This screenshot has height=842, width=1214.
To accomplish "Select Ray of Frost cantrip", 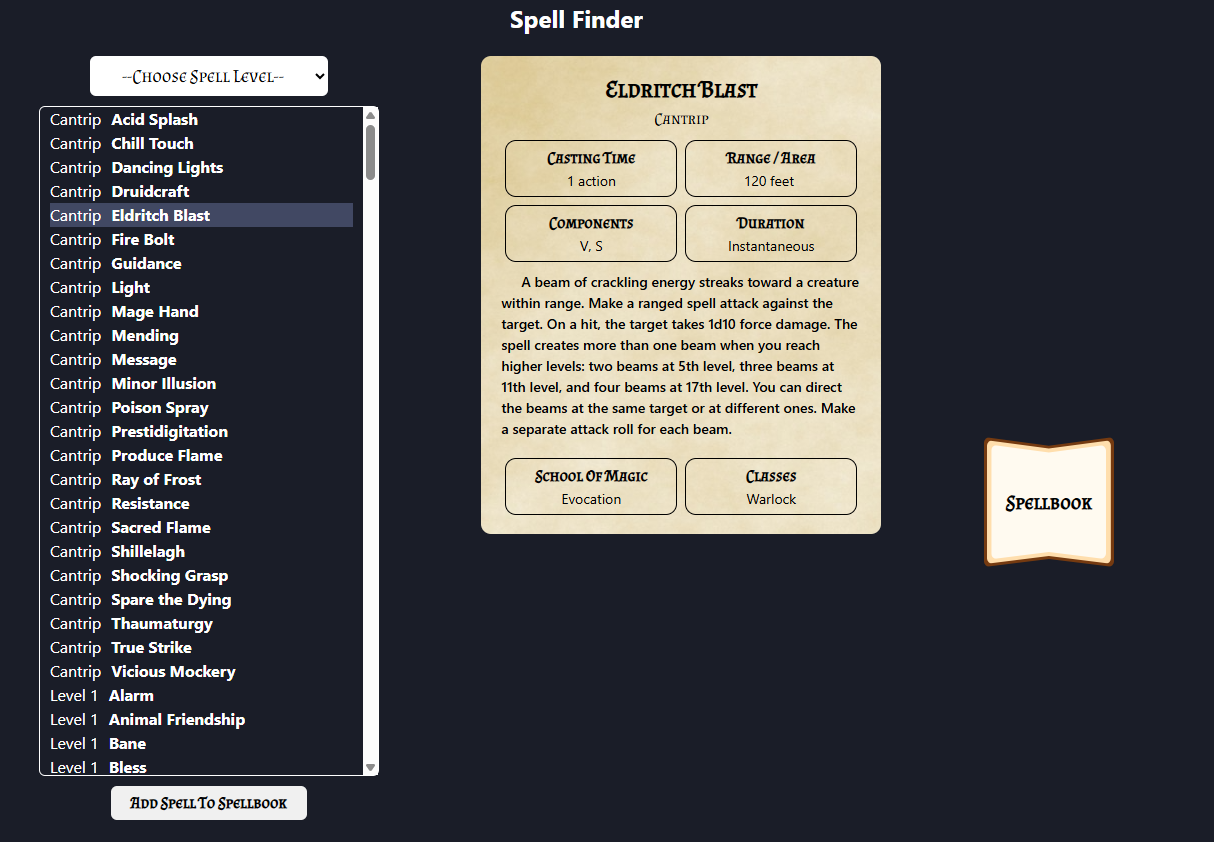I will (156, 480).
